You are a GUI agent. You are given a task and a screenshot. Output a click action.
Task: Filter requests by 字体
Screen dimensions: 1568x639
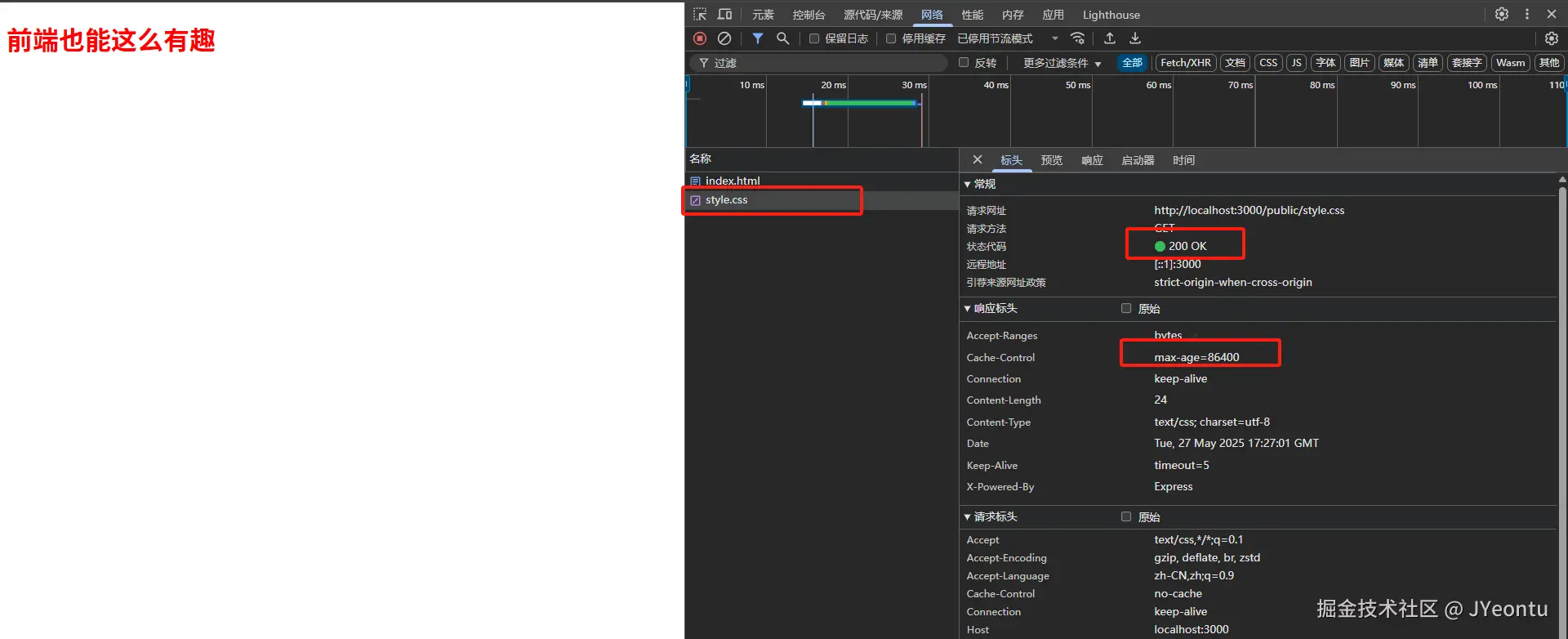pyautogui.click(x=1325, y=63)
